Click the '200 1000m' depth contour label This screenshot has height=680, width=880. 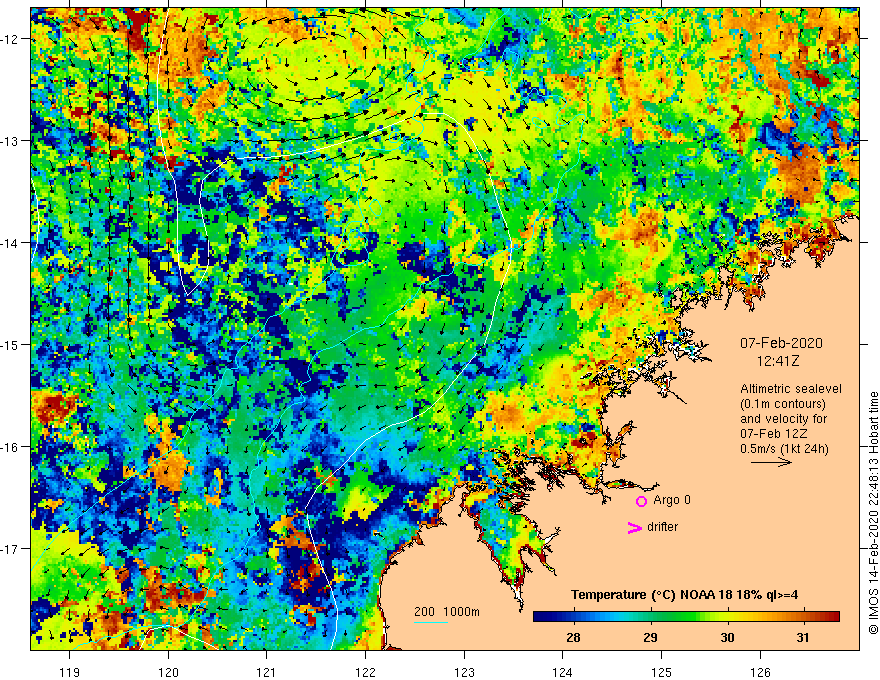[447, 612]
